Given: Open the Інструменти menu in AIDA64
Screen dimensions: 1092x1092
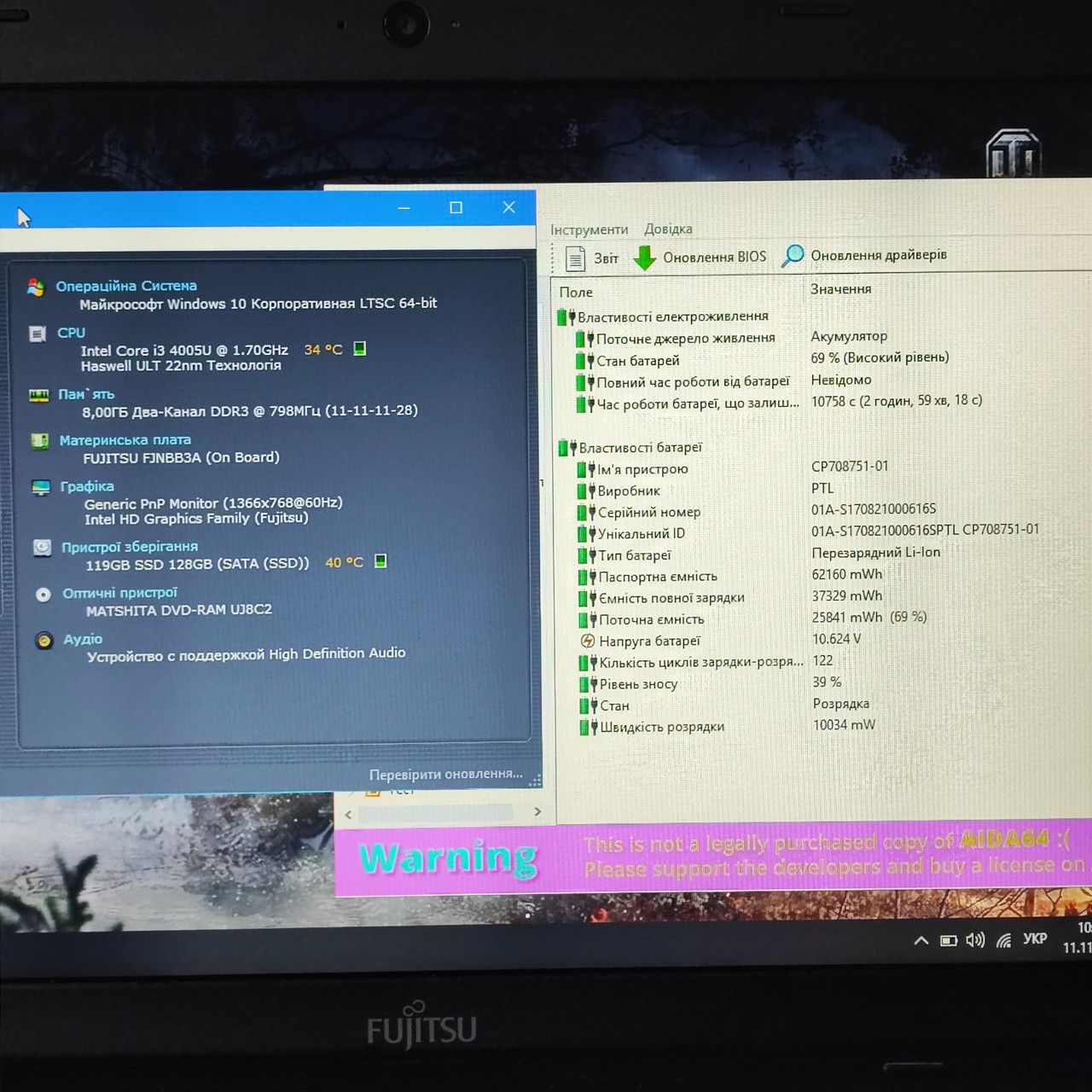Looking at the screenshot, I should [589, 229].
